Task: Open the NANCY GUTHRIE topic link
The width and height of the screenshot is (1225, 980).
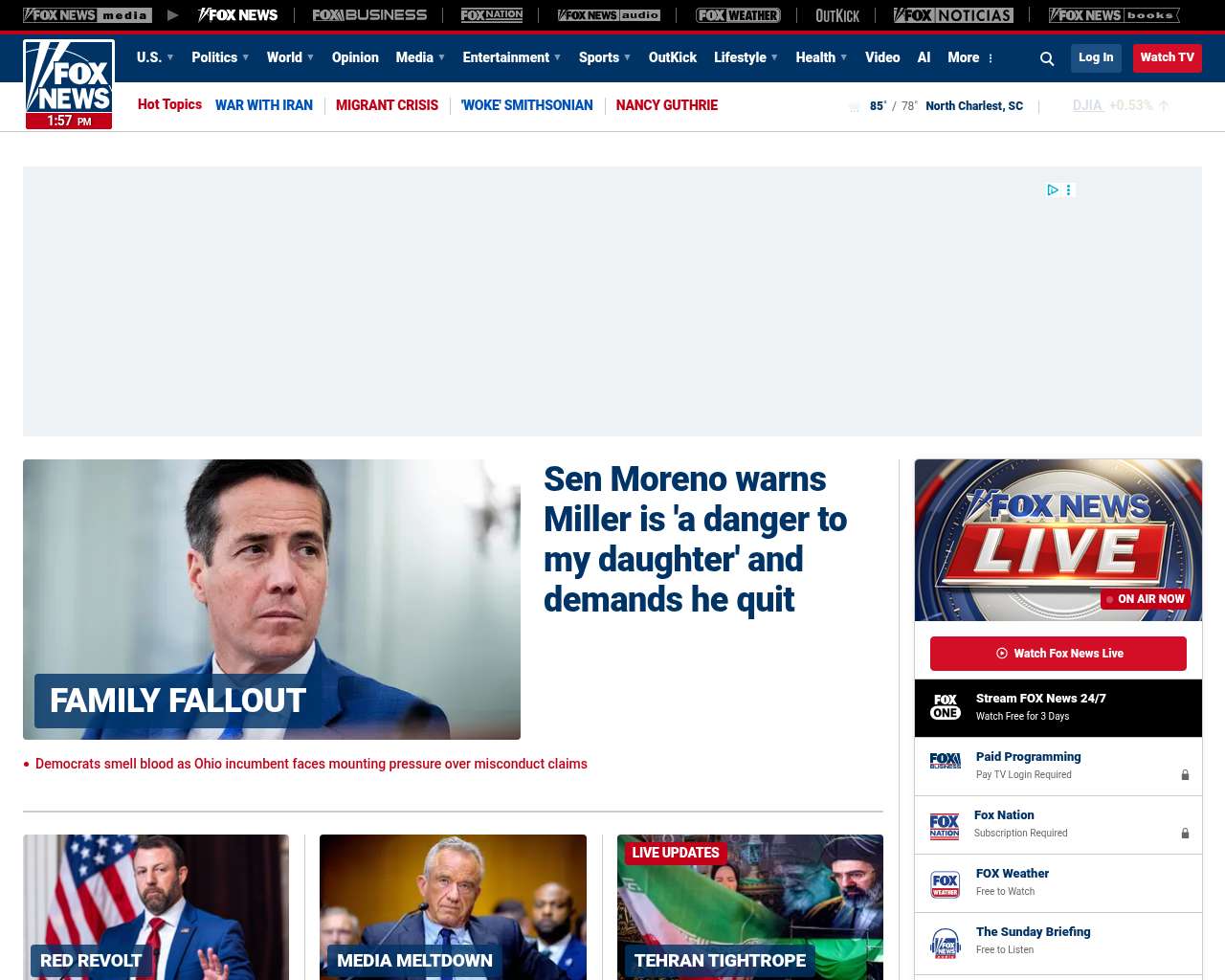Action: (667, 105)
